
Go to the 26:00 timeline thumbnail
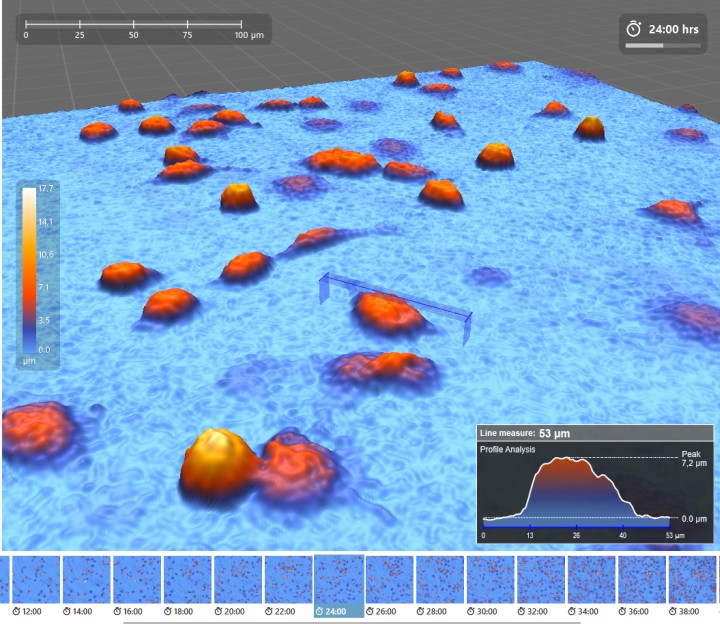pos(389,580)
